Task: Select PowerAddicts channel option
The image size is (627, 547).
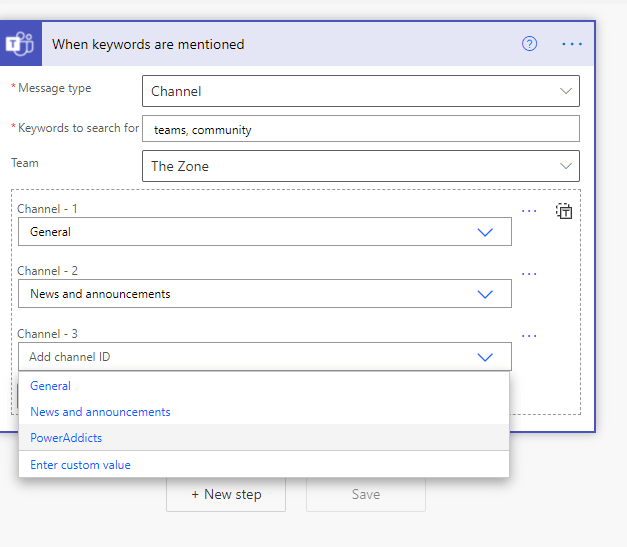Action: point(66,438)
